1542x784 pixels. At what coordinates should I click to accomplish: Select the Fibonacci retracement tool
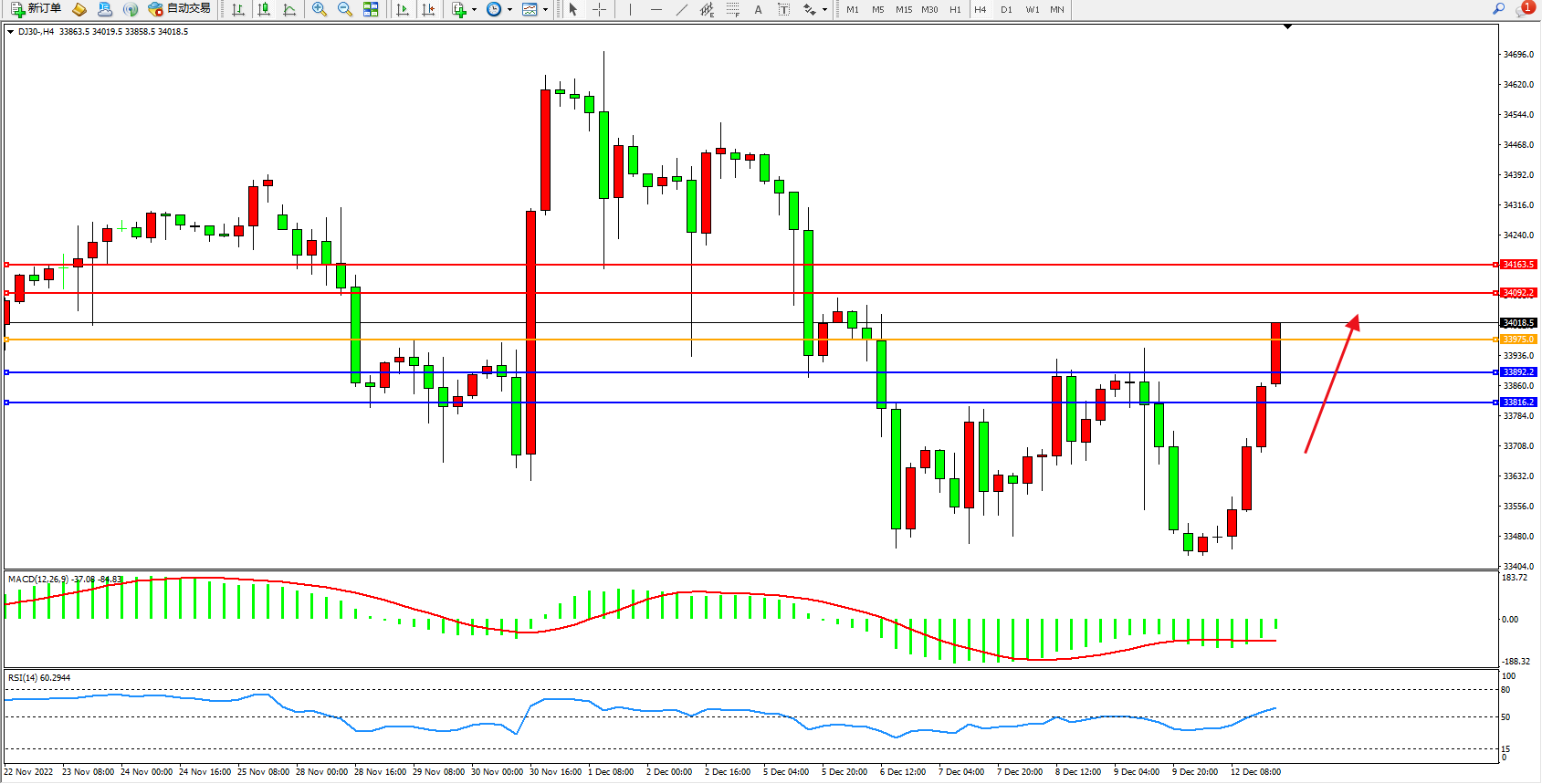[732, 9]
